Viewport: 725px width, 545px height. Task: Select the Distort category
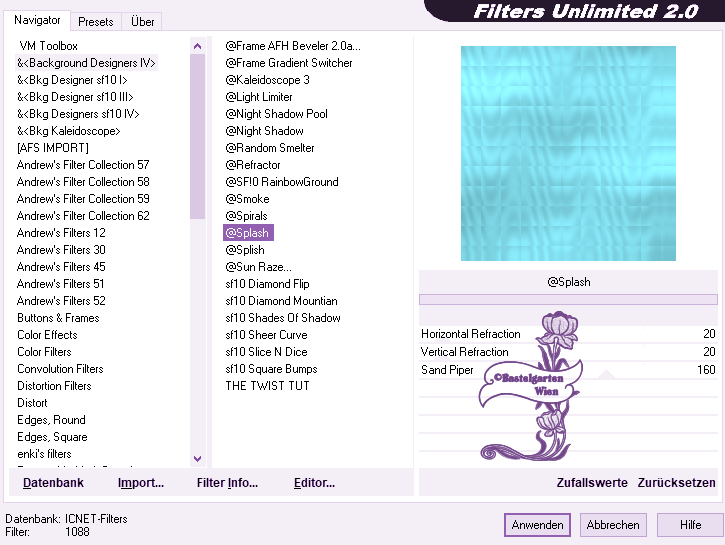click(32, 403)
